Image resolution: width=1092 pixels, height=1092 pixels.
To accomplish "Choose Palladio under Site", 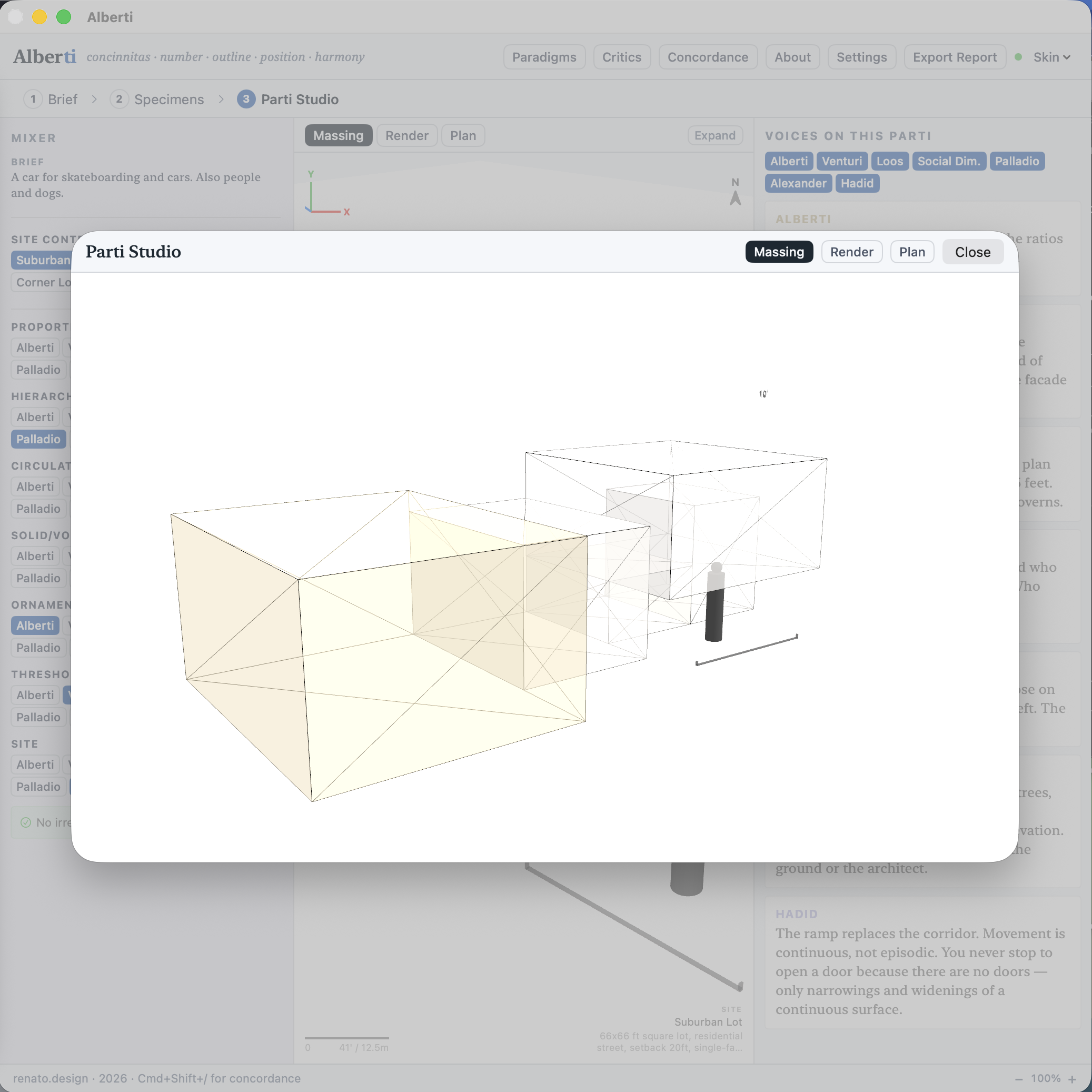I will coord(38,787).
